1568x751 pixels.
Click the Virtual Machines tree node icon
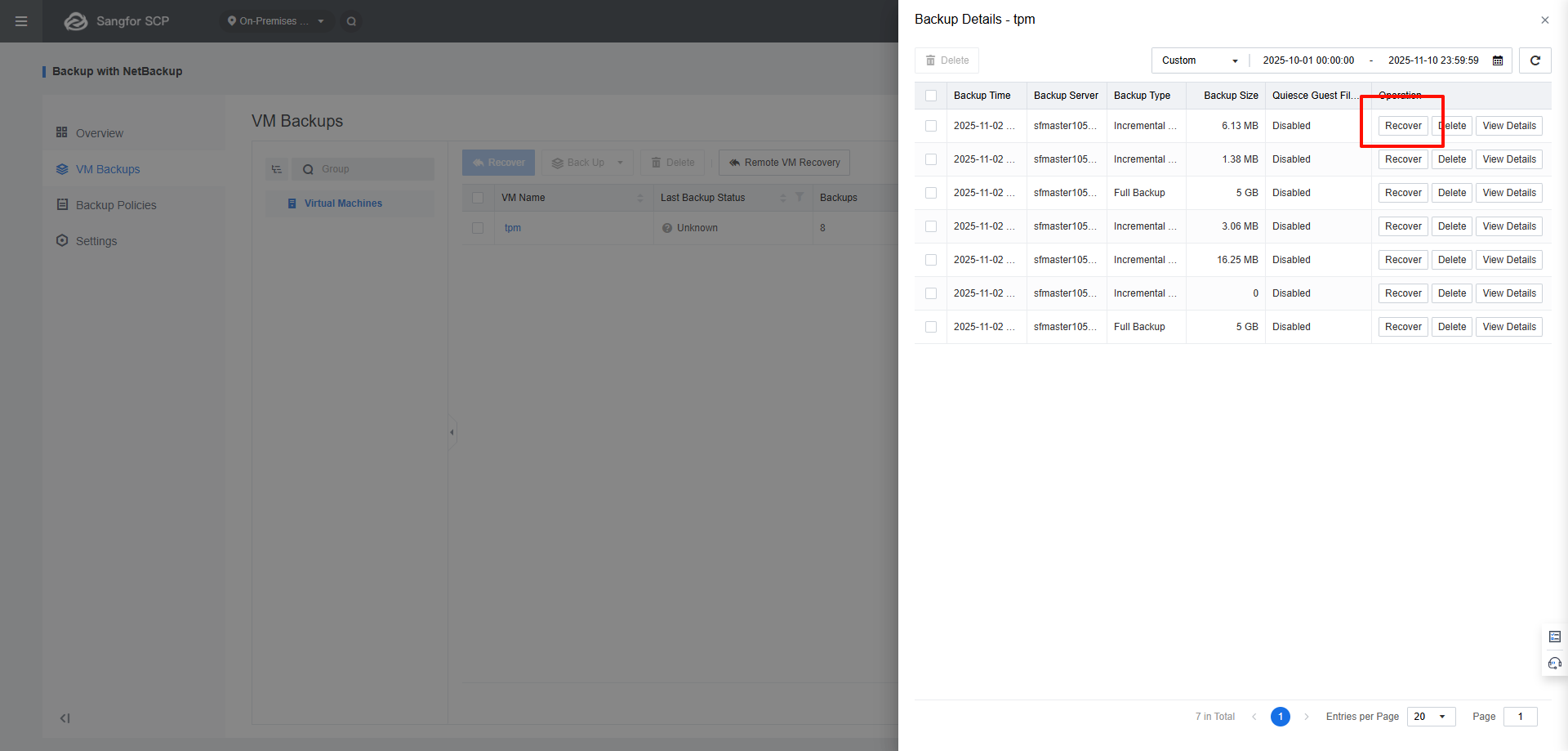(x=292, y=203)
